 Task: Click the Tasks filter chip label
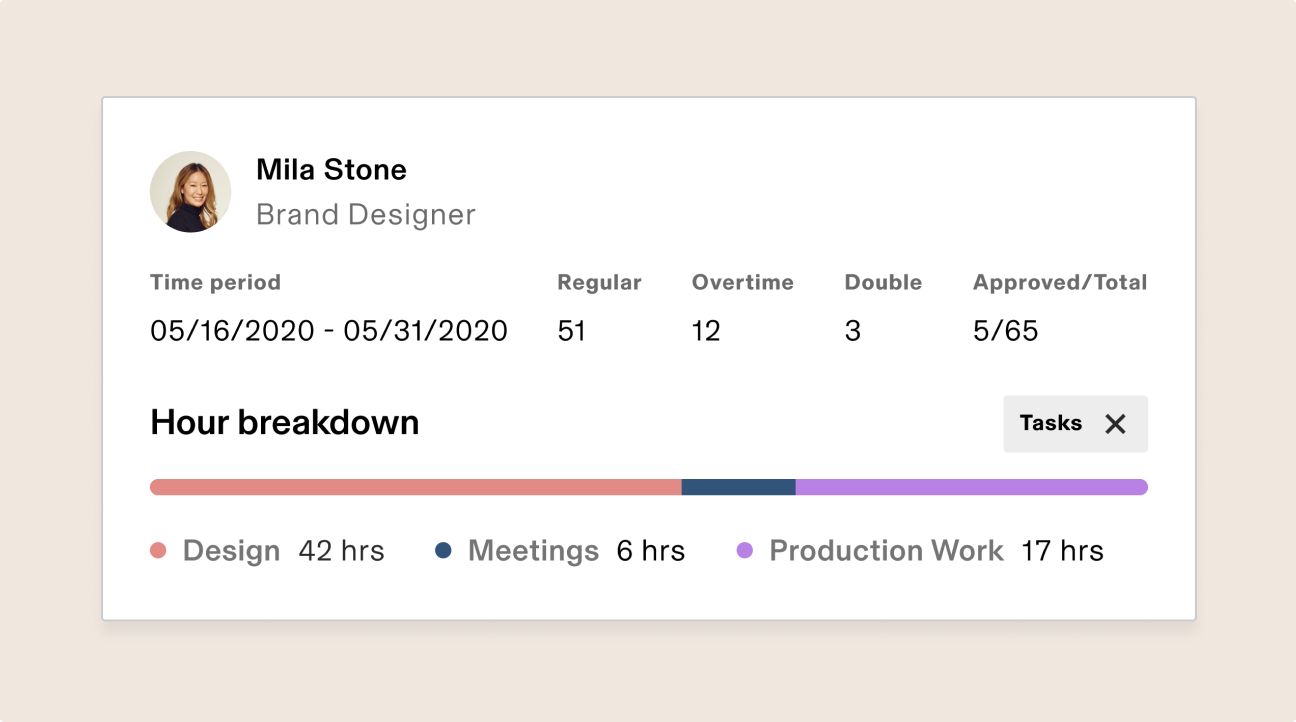pyautogui.click(x=1051, y=423)
